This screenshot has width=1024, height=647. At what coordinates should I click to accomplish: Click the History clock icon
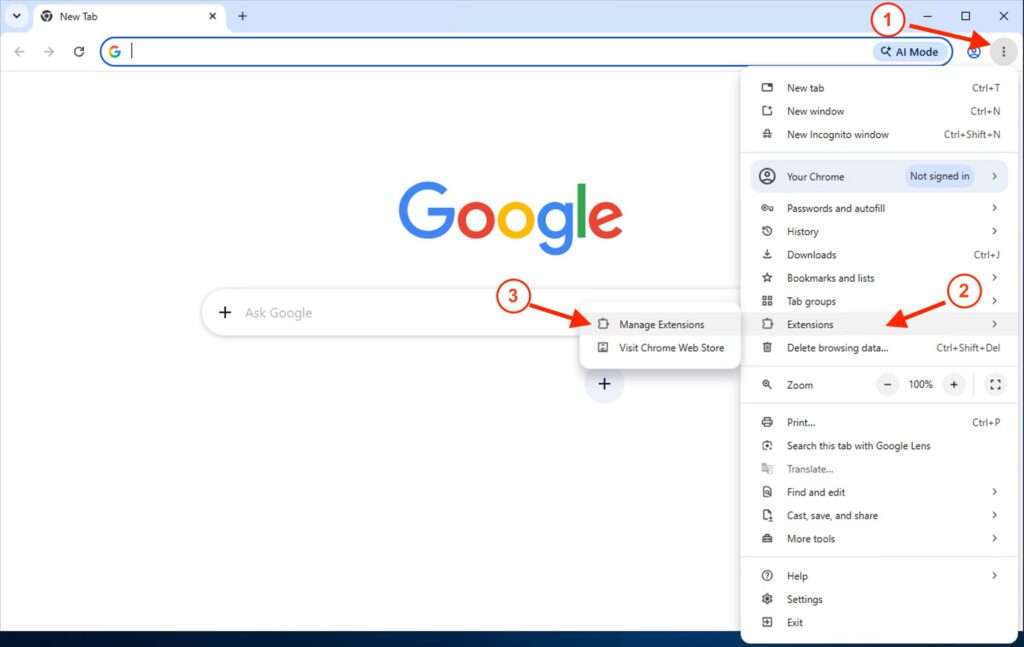(x=767, y=232)
